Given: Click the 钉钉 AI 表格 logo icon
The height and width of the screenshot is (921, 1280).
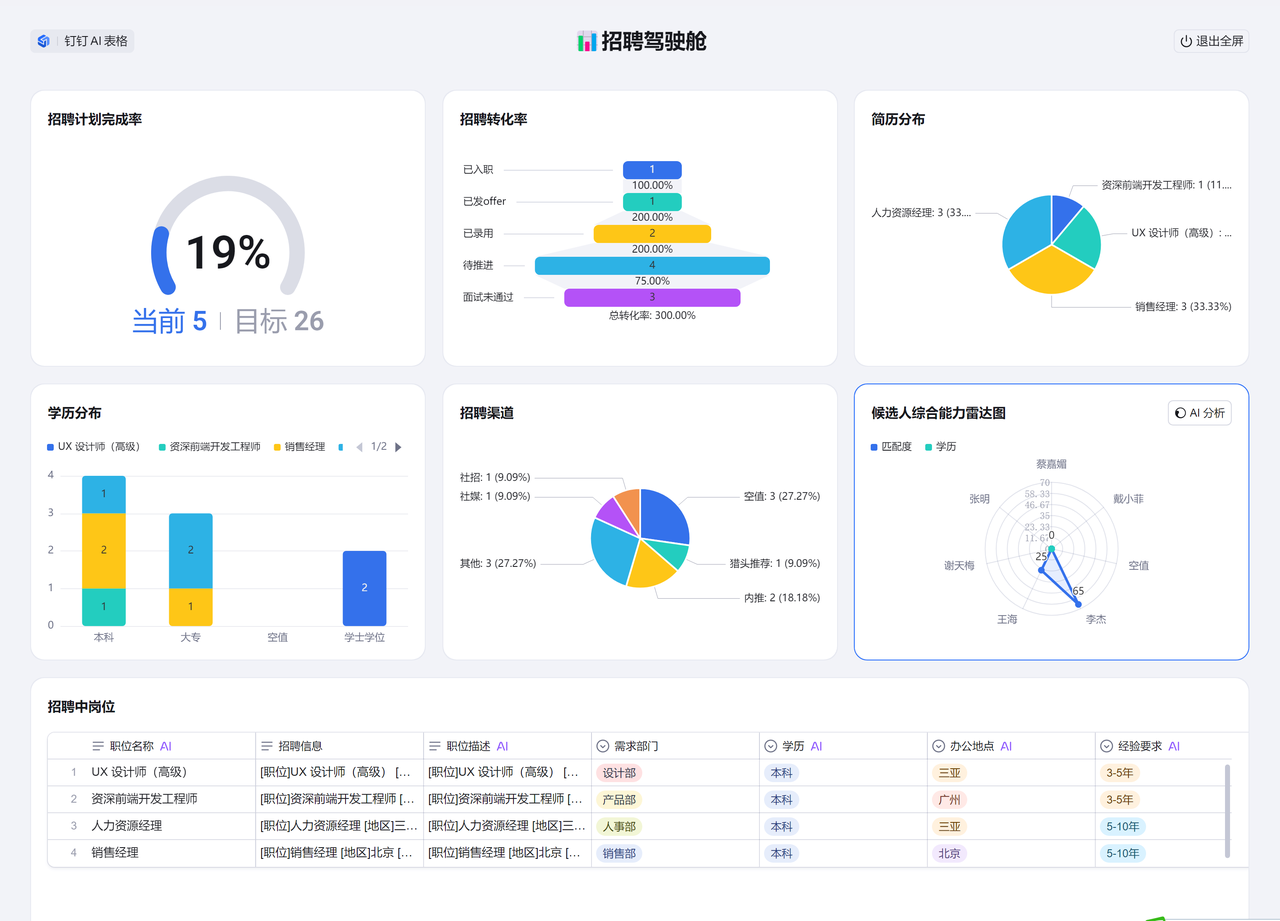Looking at the screenshot, I should pyautogui.click(x=44, y=41).
